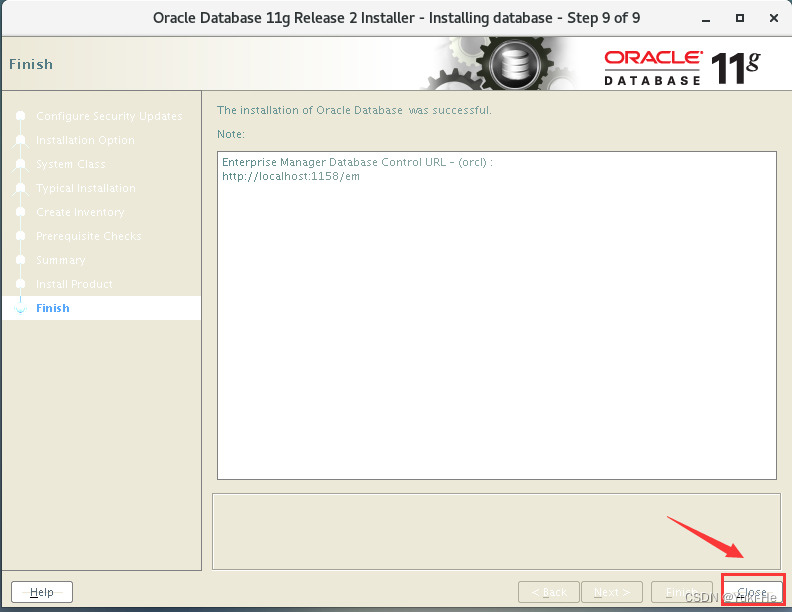Select Install Product step
The width and height of the screenshot is (792, 612).
[x=74, y=284]
